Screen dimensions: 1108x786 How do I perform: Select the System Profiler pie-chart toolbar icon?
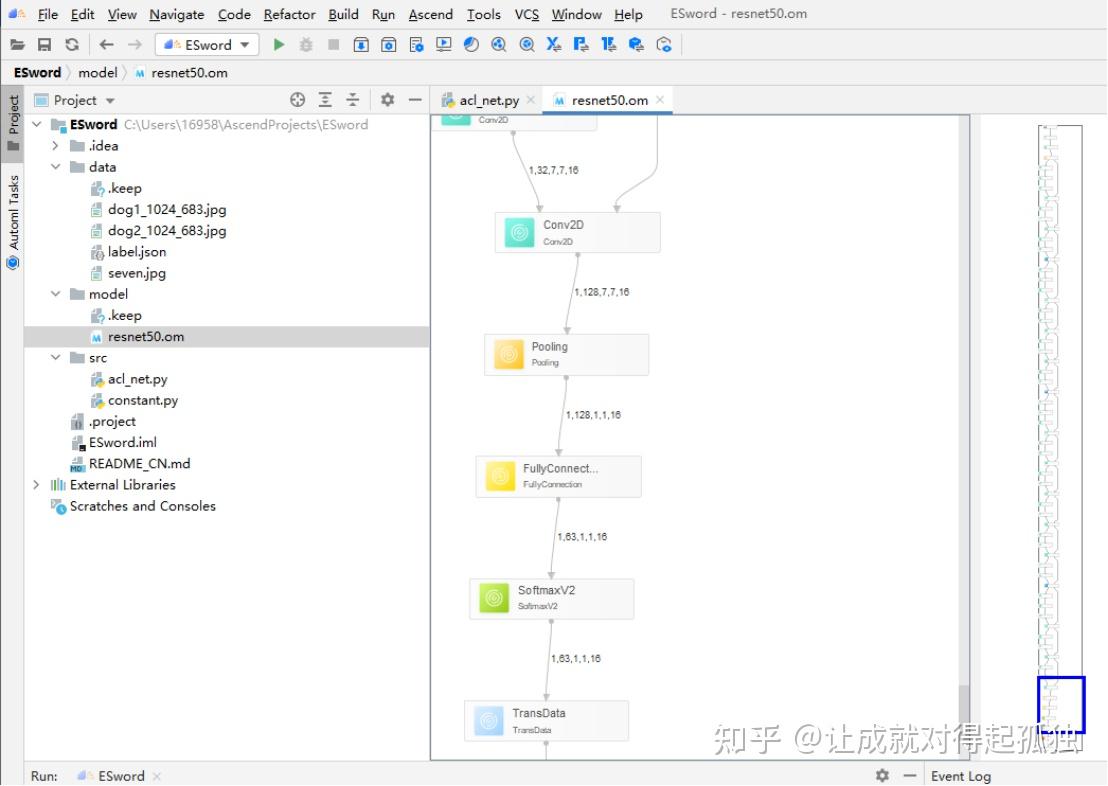[471, 44]
